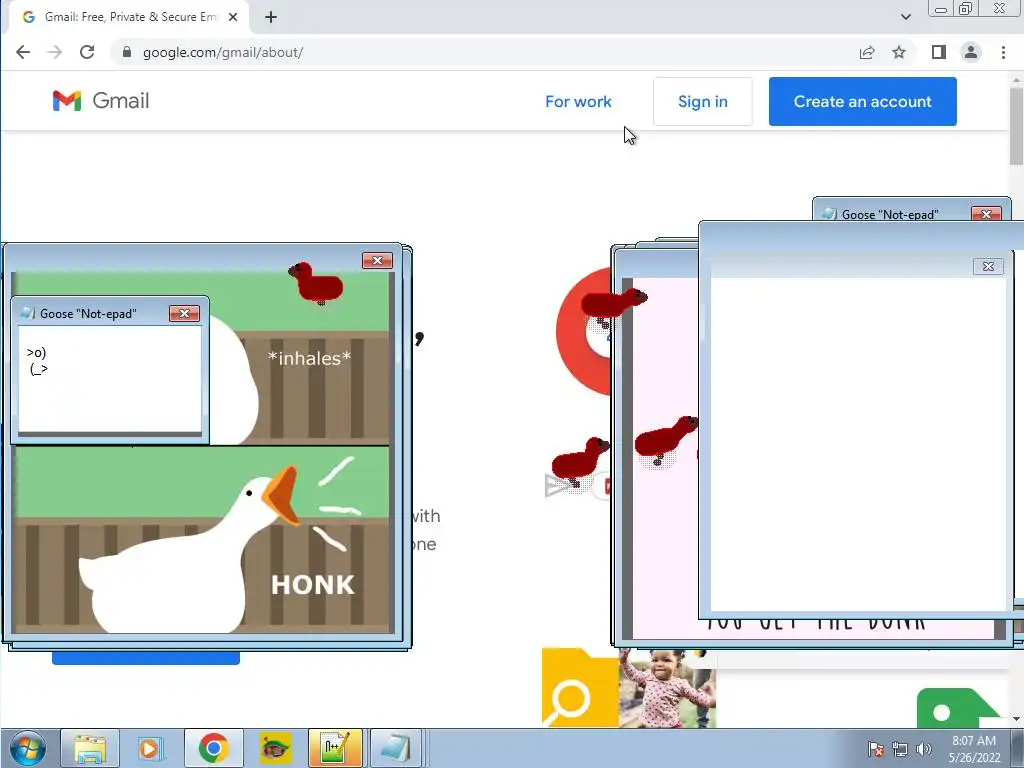The height and width of the screenshot is (768, 1024).
Task: Open the Notepad++ taskbar icon
Action: click(x=335, y=748)
